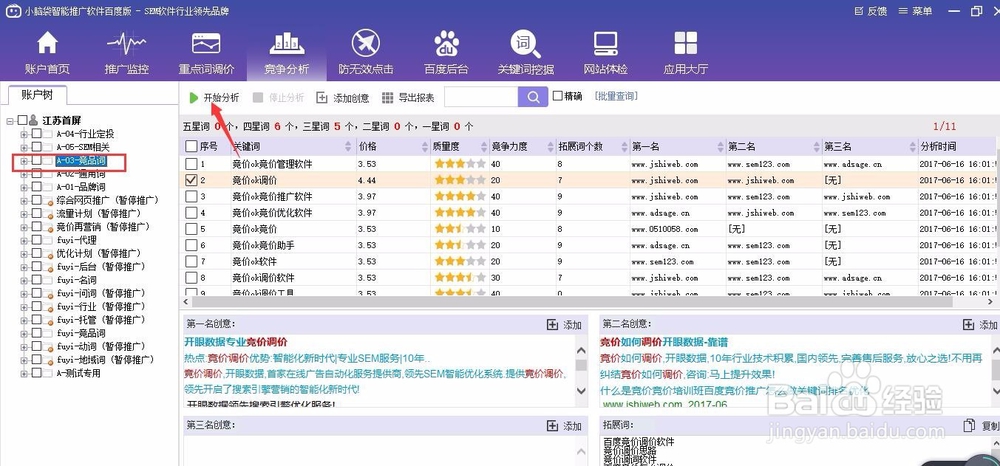1000x466 pixels.
Task: Click scroll-down arrow in 第一名创意 panel
Action: pos(581,391)
